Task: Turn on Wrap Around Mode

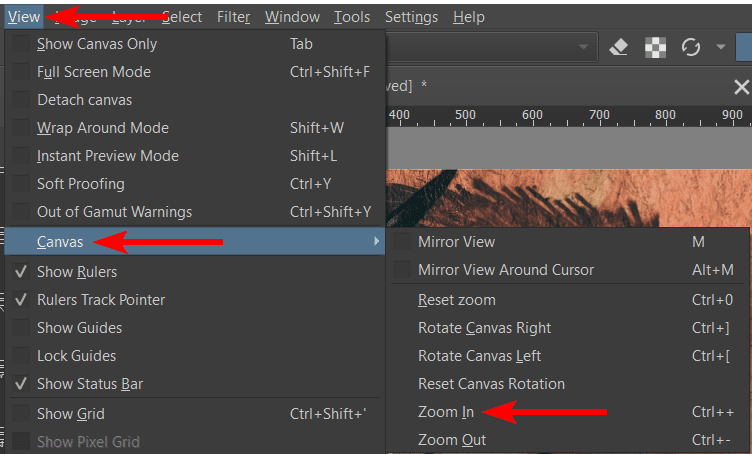Action: (x=102, y=128)
